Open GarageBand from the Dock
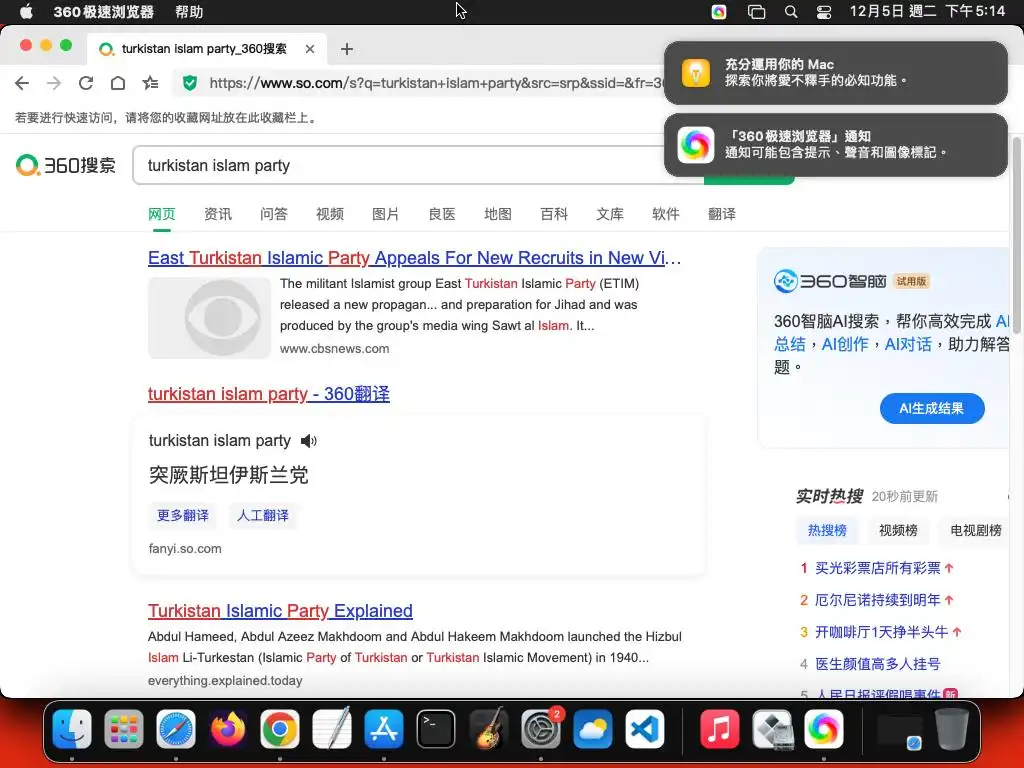 (x=488, y=729)
